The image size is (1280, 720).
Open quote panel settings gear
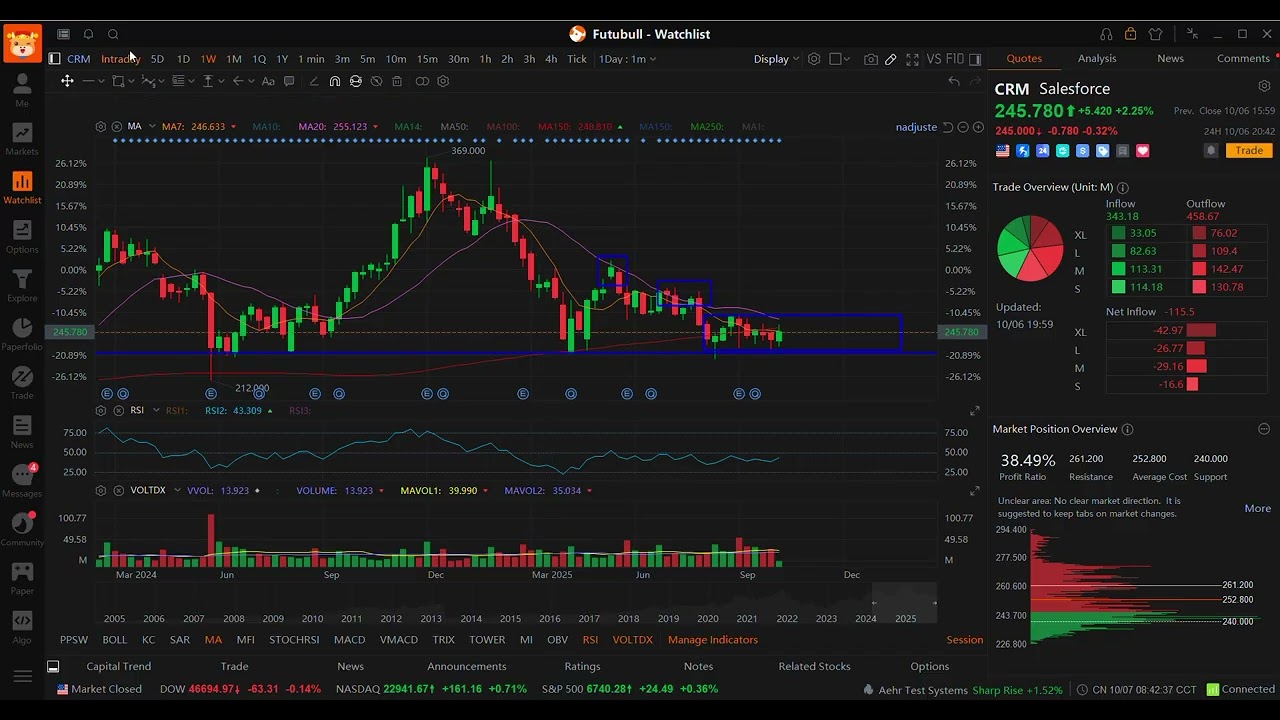tap(1264, 87)
